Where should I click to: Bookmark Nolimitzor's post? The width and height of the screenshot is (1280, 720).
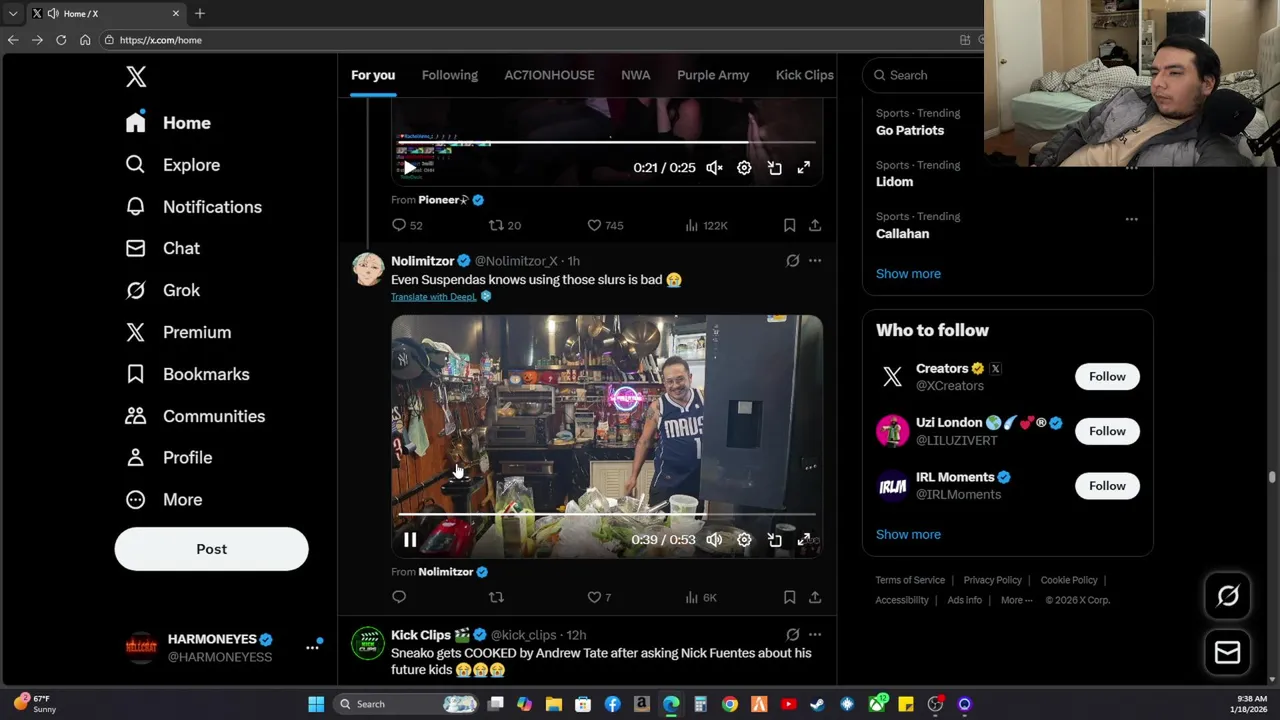789,597
